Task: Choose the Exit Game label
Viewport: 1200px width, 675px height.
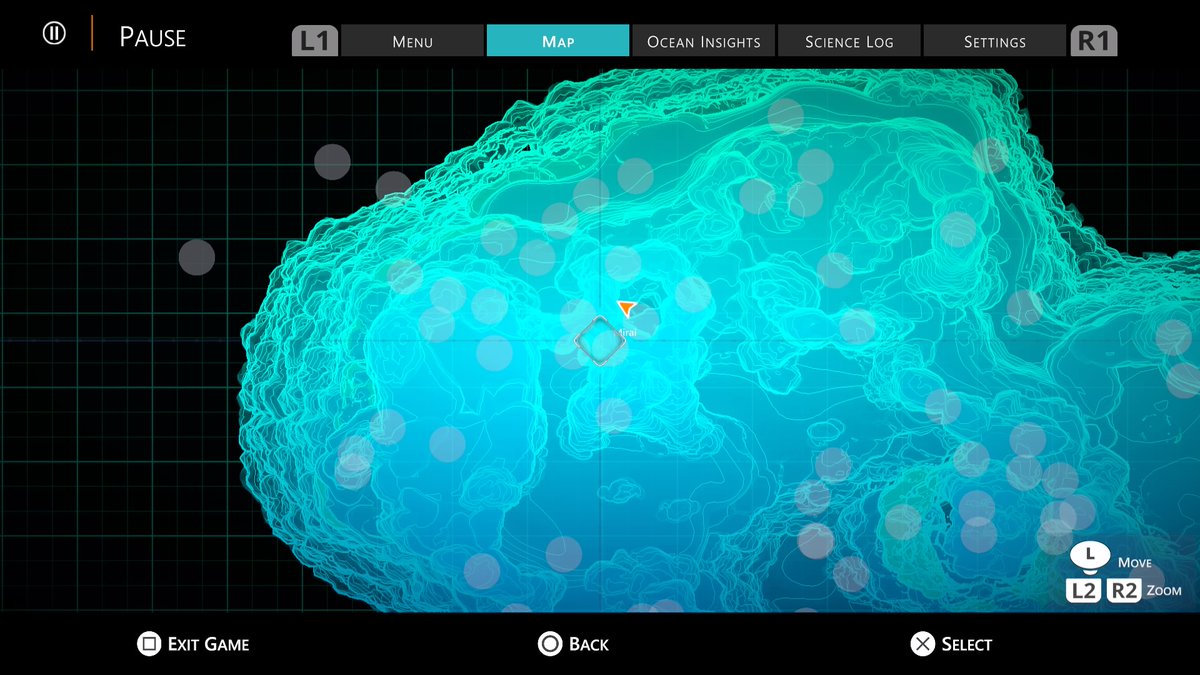Action: pos(208,644)
